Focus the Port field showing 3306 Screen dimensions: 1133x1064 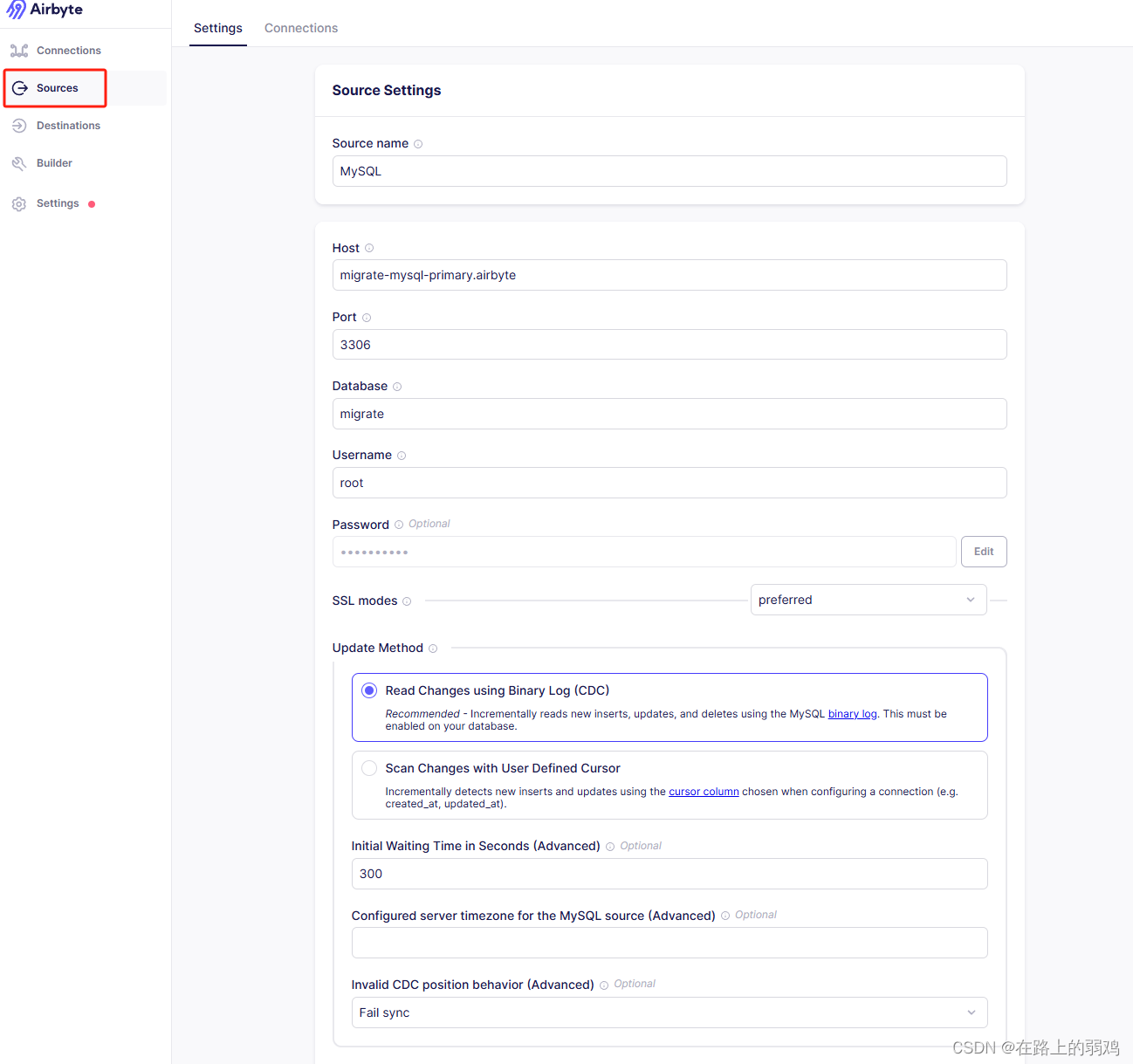669,345
